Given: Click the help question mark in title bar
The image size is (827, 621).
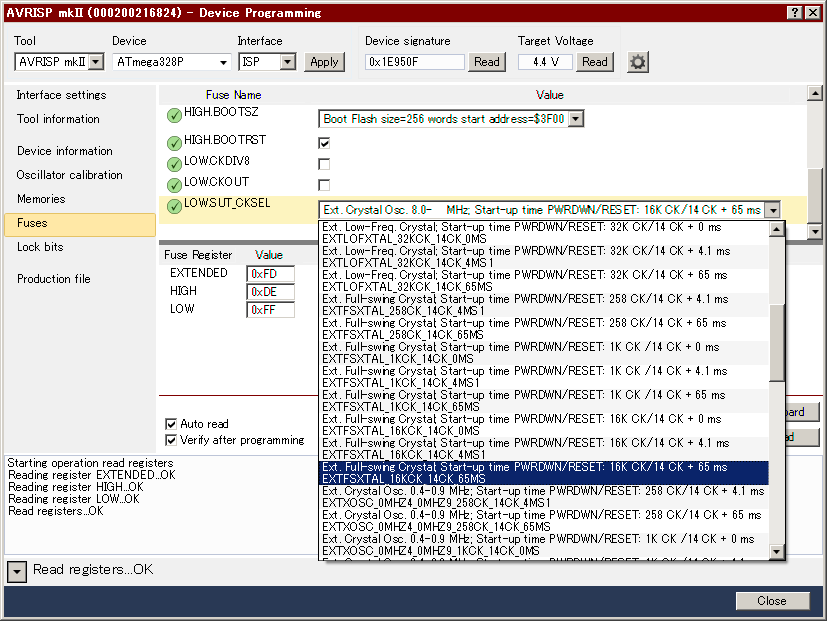Looking at the screenshot, I should click(x=795, y=13).
